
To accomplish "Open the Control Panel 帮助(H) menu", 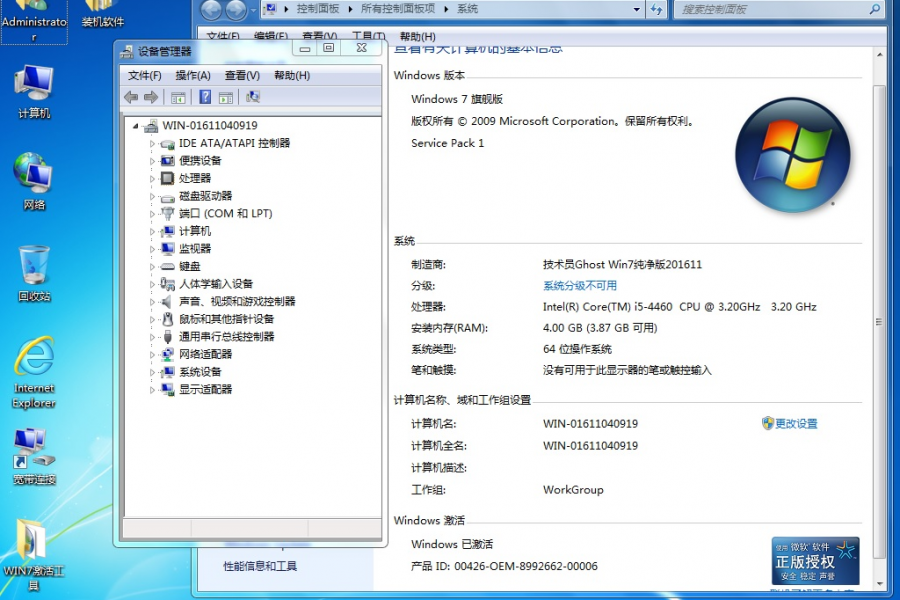I will pyautogui.click(x=417, y=36).
